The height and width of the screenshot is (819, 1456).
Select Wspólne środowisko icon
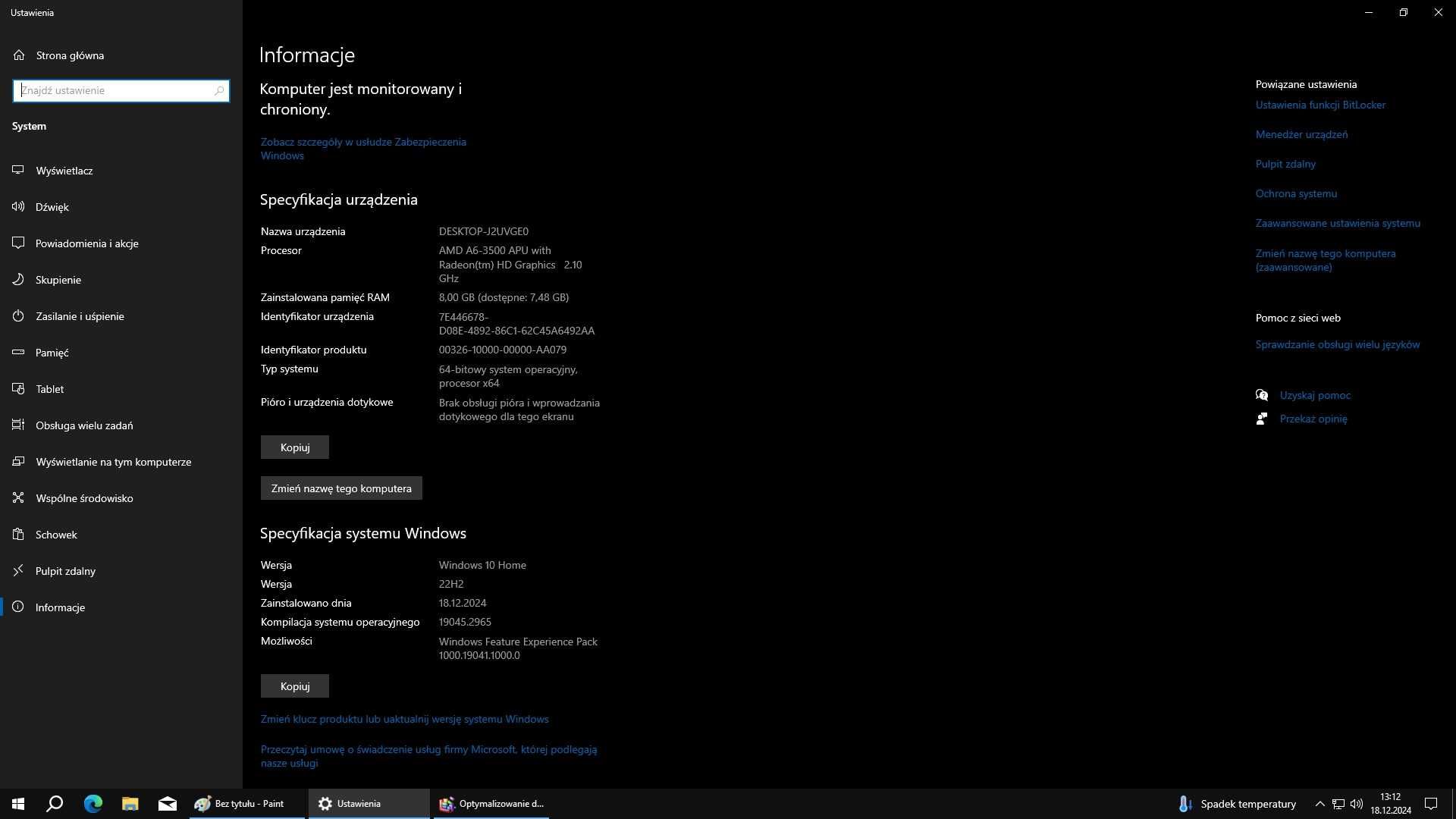(18, 498)
